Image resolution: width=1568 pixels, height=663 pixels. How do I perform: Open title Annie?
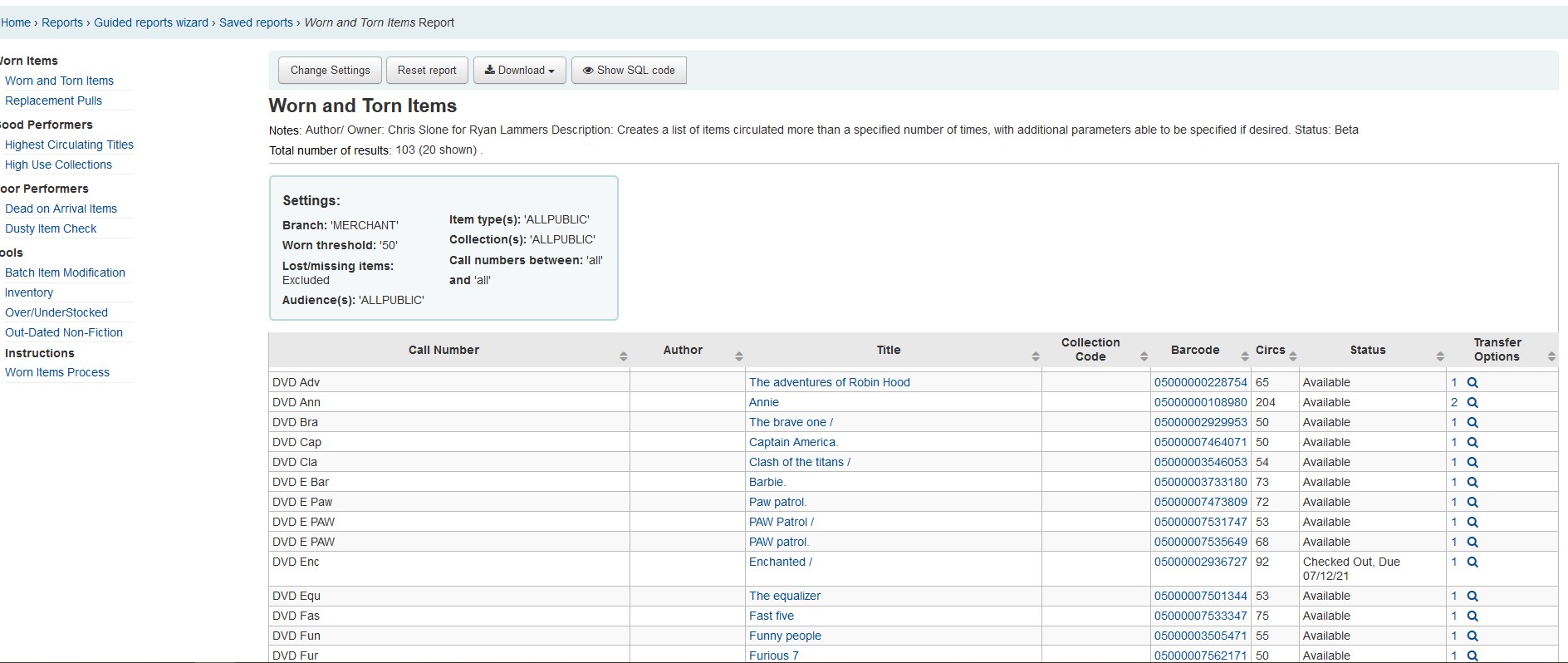(x=764, y=402)
